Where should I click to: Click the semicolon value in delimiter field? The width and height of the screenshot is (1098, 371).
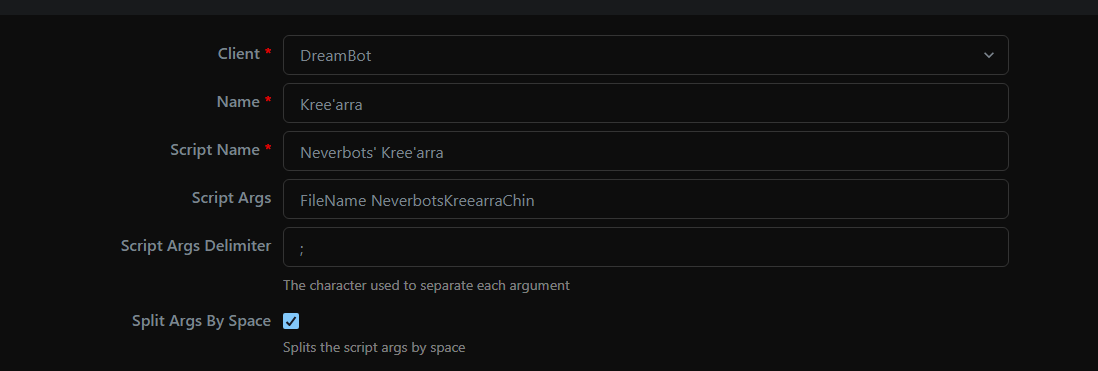(302, 249)
